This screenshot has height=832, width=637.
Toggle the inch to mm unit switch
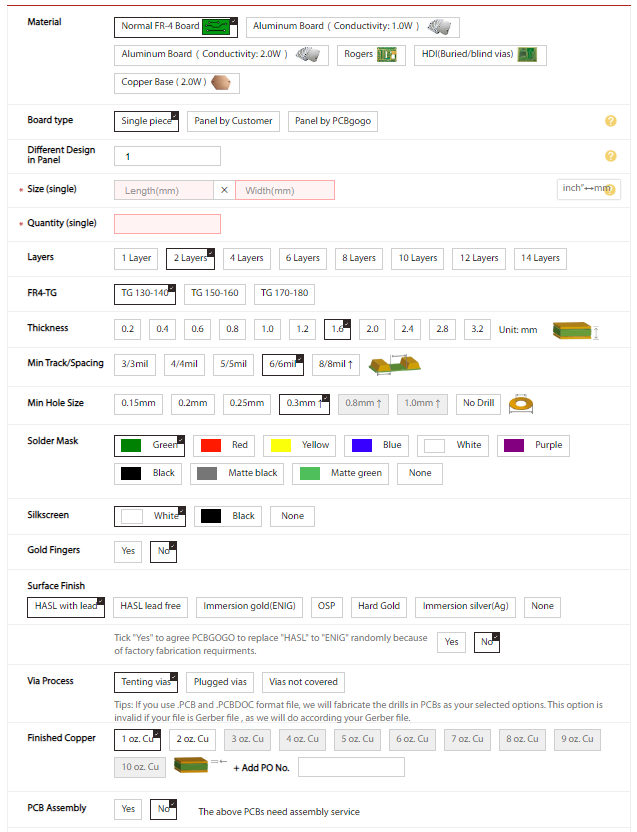(589, 189)
